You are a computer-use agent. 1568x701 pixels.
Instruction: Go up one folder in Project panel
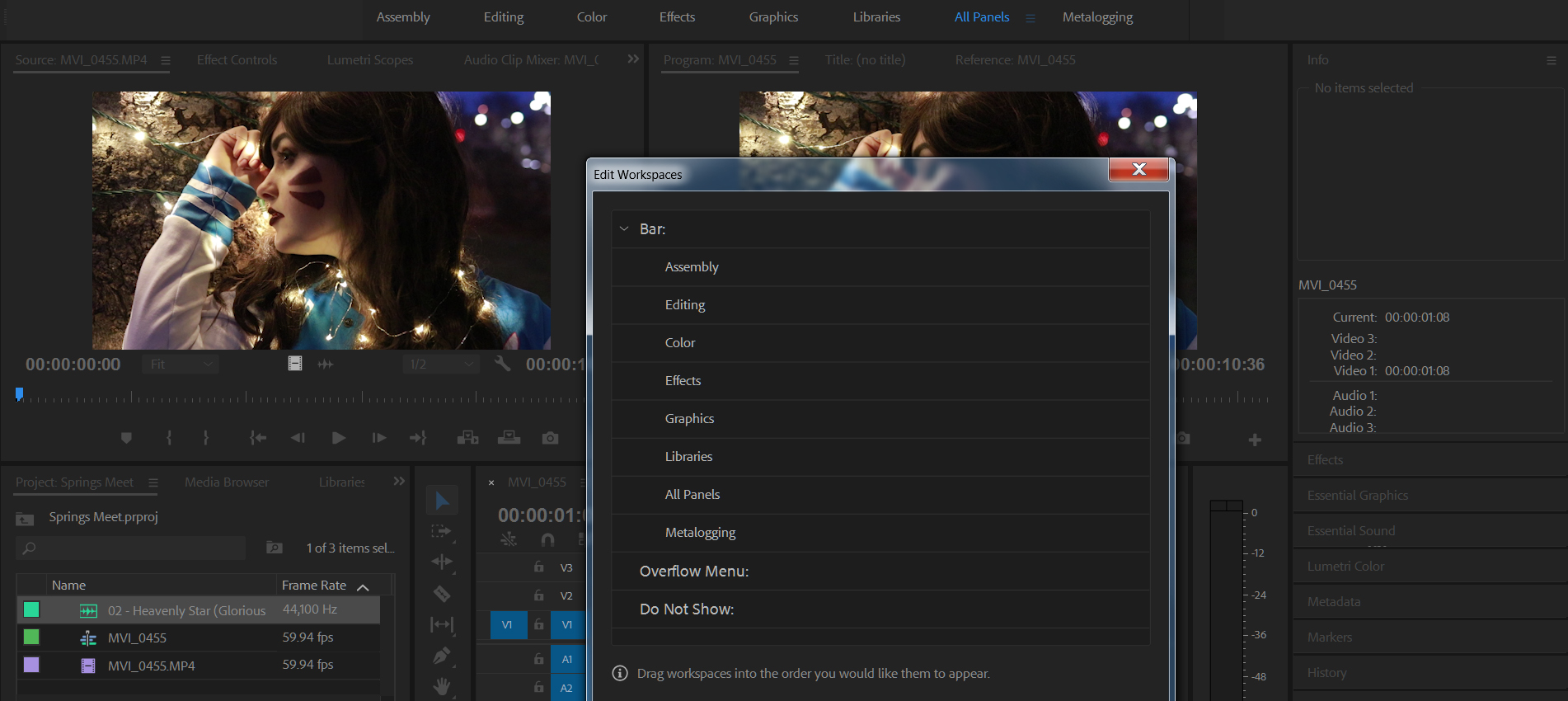(x=25, y=519)
